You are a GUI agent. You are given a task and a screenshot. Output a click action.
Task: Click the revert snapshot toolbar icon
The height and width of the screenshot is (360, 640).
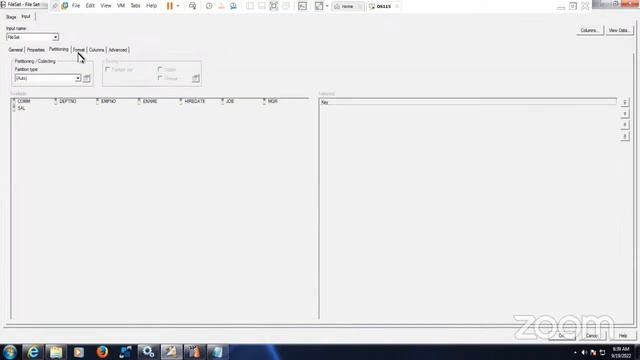(221, 6)
